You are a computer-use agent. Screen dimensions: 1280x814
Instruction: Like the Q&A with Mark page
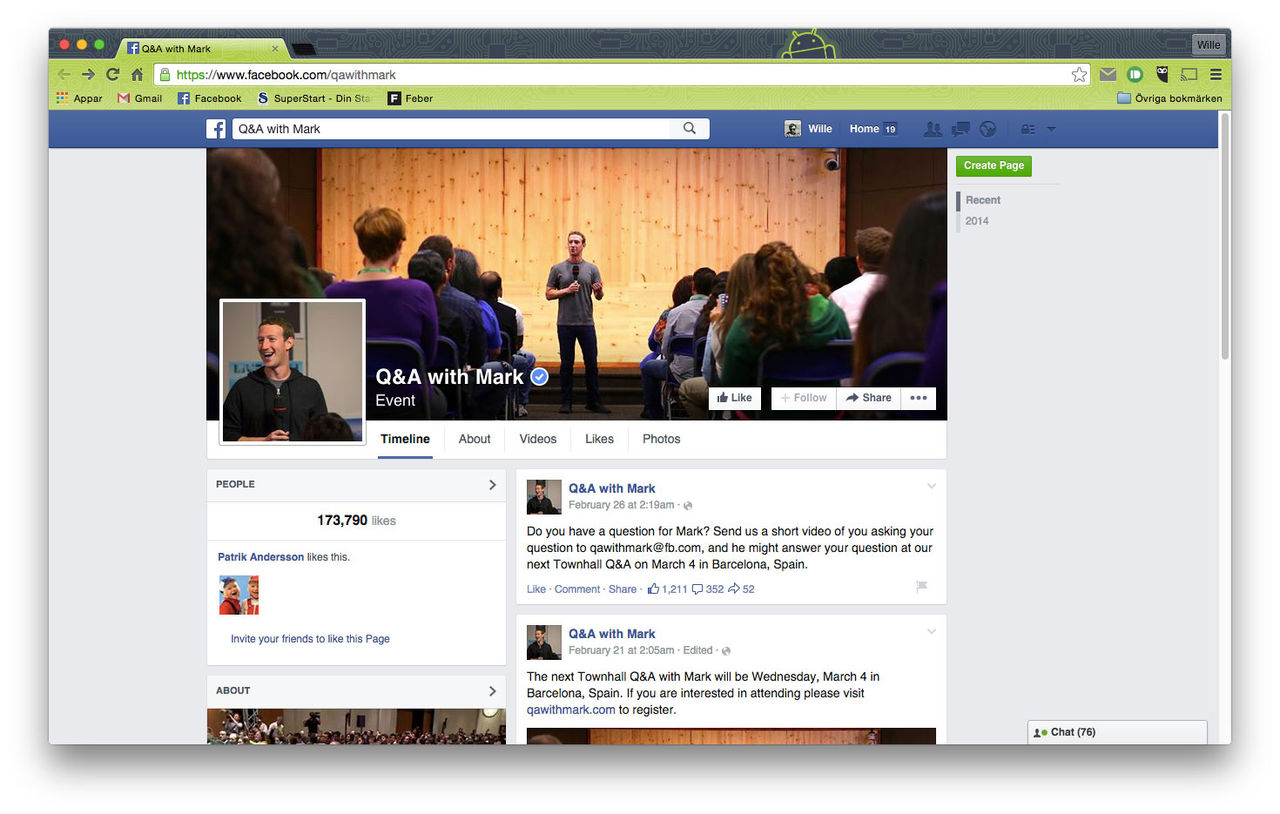point(735,398)
